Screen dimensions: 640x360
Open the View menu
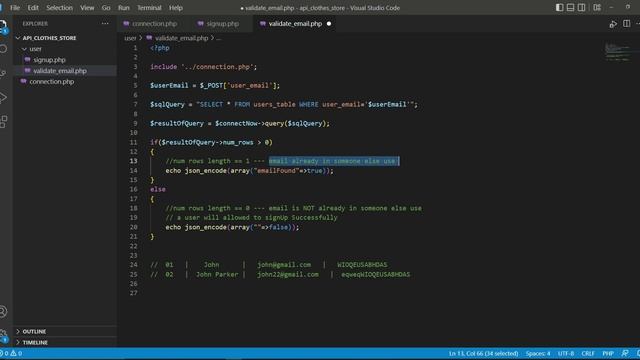tap(87, 8)
